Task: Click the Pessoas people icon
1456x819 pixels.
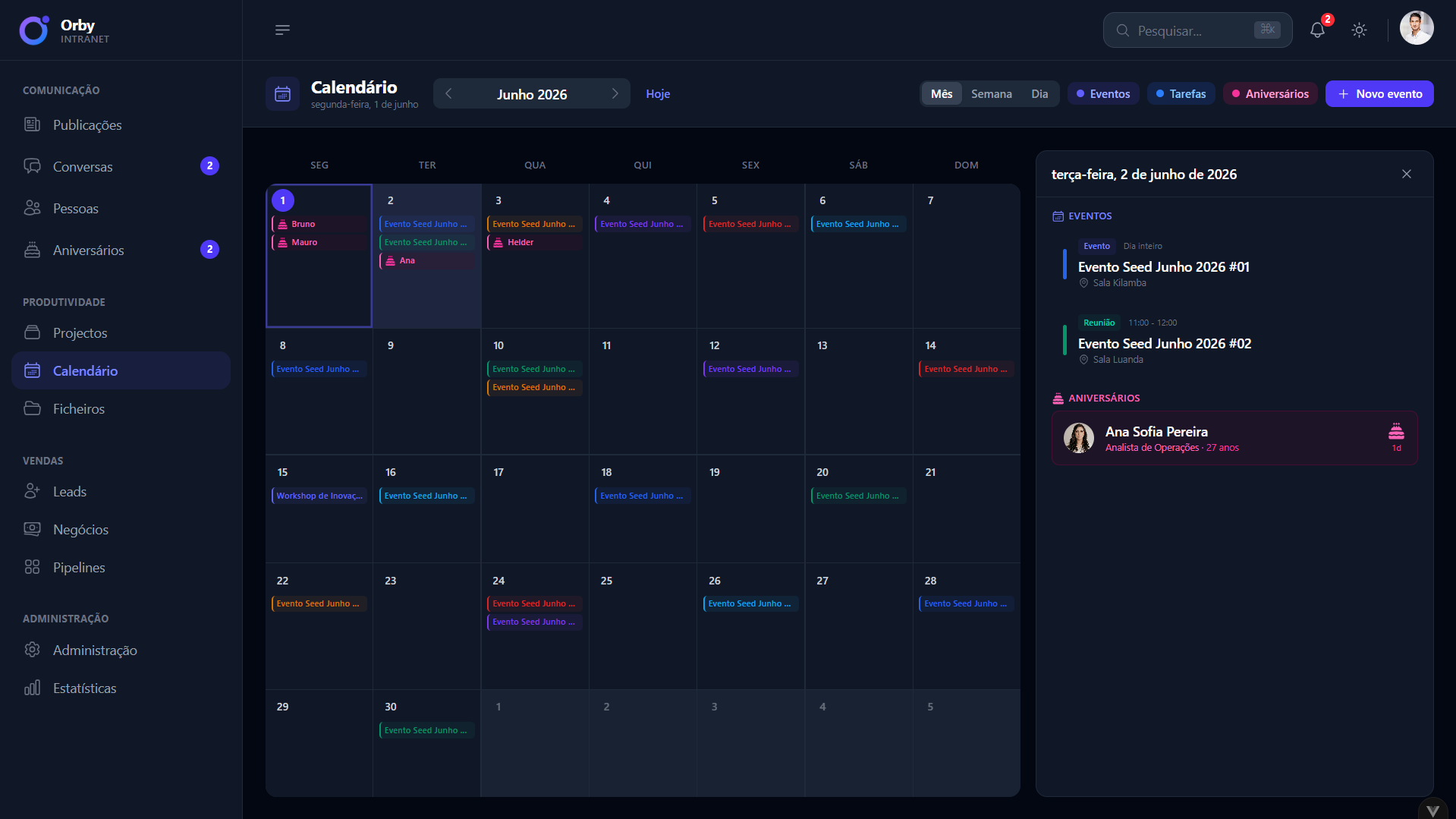Action: (32, 208)
